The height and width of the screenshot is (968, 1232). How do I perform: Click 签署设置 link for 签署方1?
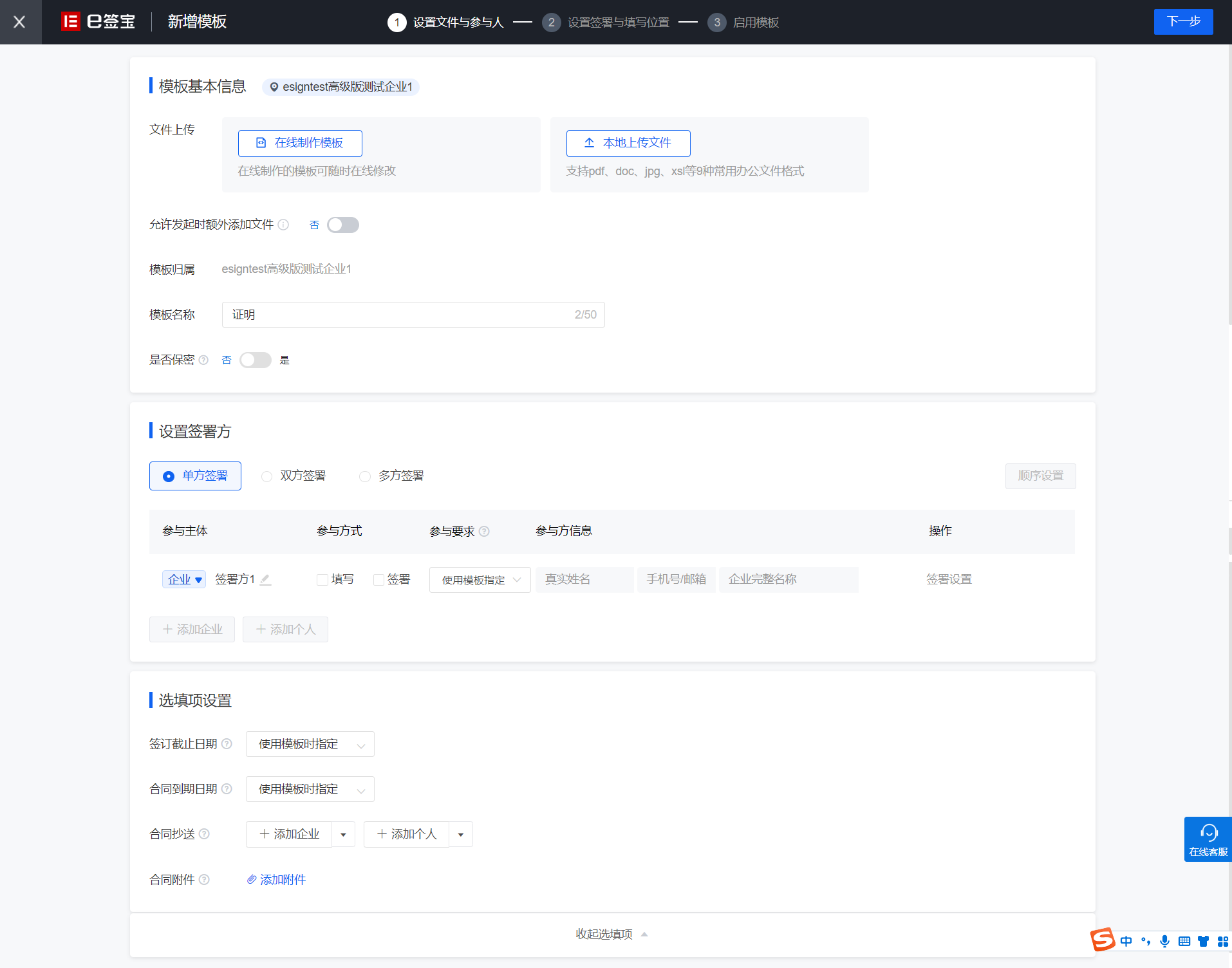click(949, 579)
